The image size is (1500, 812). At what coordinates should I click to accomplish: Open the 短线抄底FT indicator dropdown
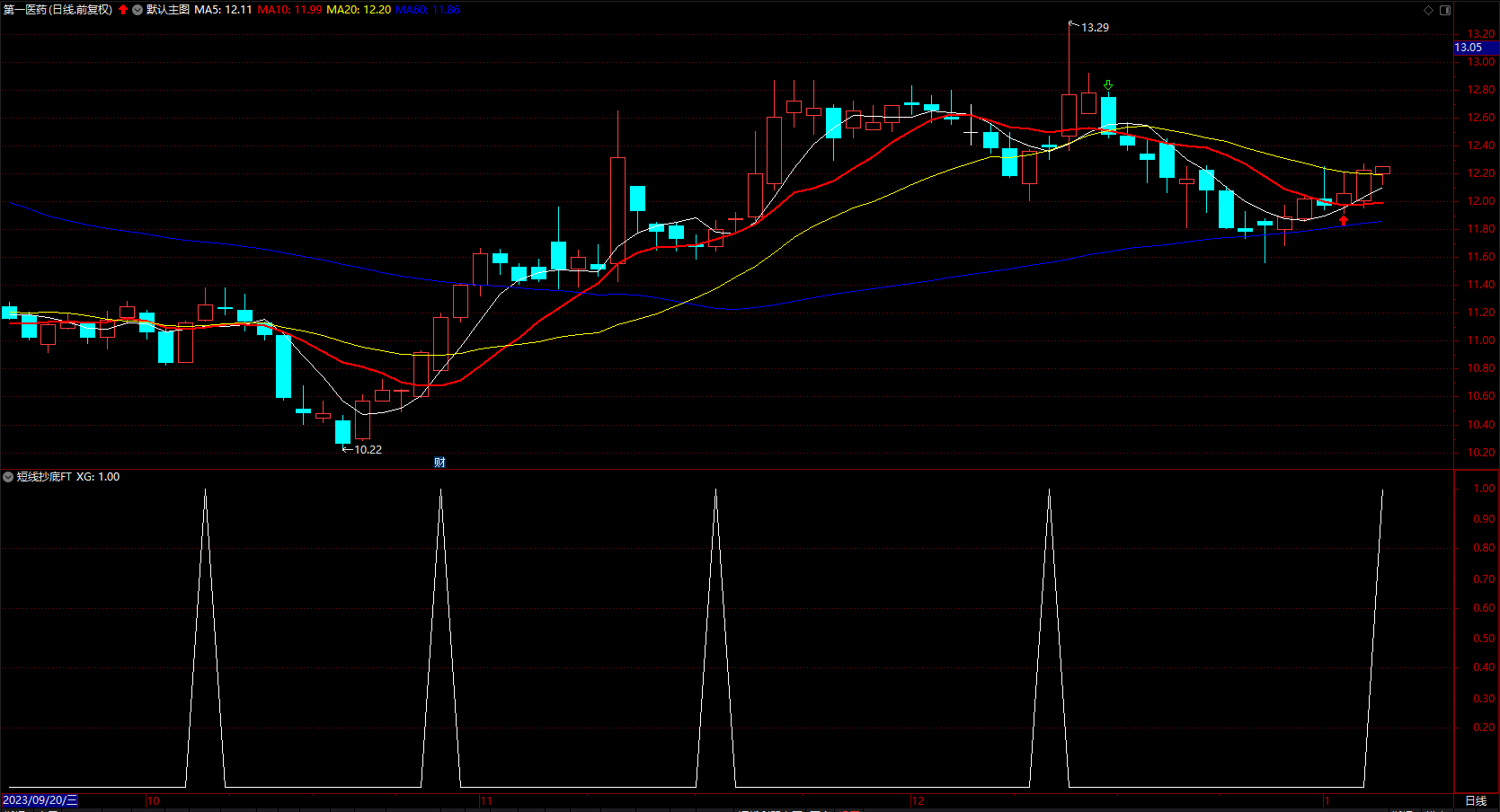tap(8, 477)
